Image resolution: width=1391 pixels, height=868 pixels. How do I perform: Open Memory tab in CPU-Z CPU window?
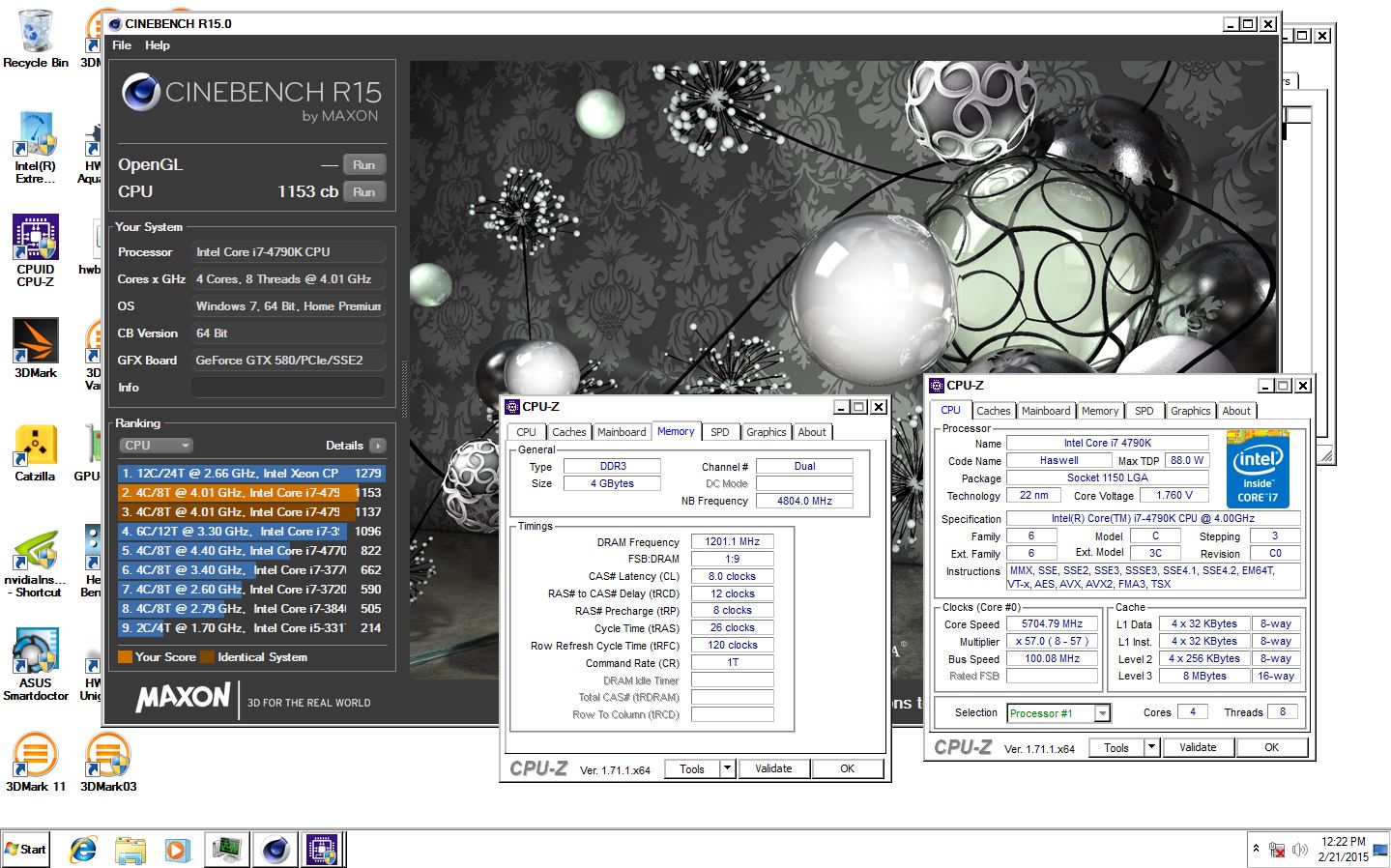click(1100, 411)
